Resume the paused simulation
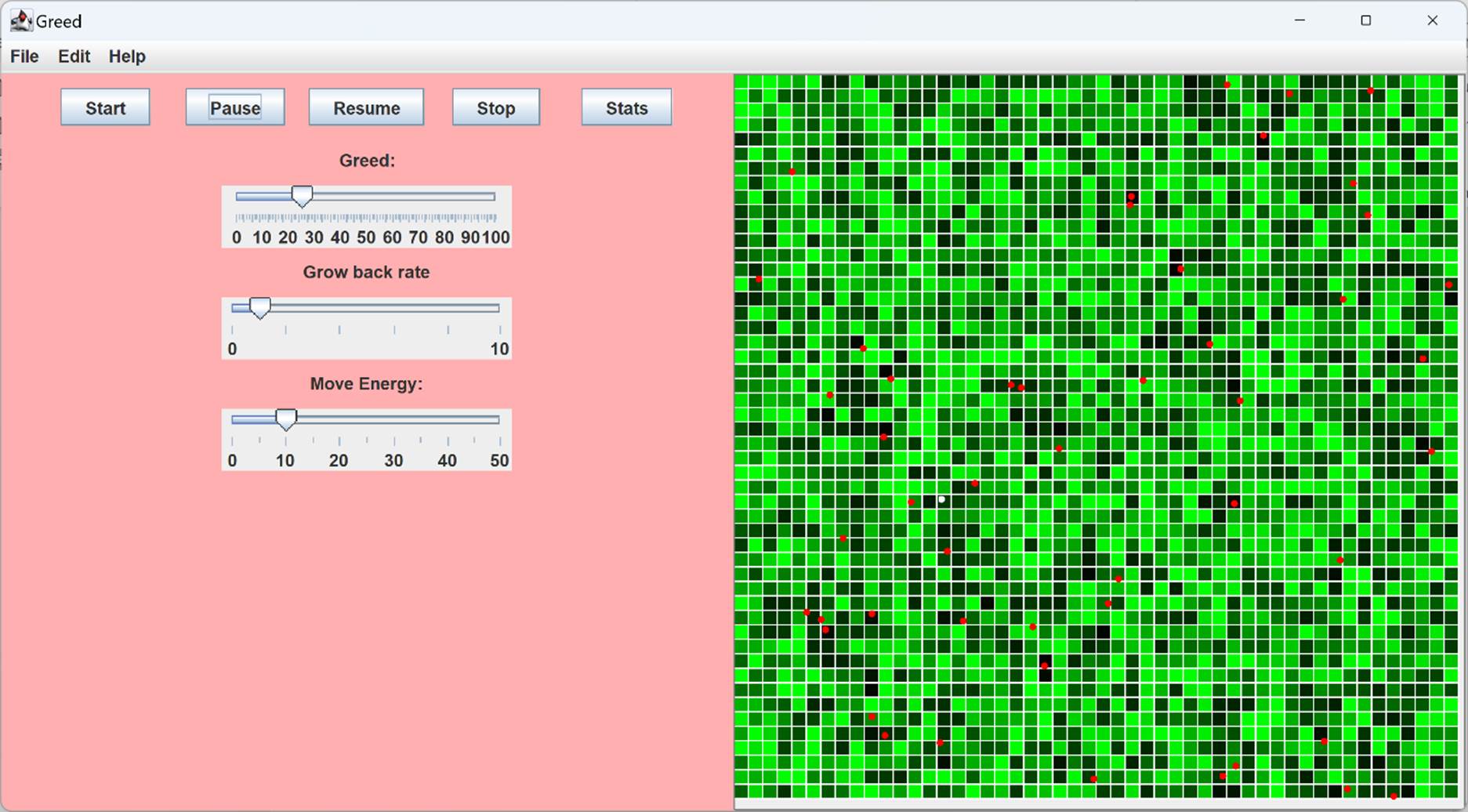The height and width of the screenshot is (812, 1468). click(365, 107)
